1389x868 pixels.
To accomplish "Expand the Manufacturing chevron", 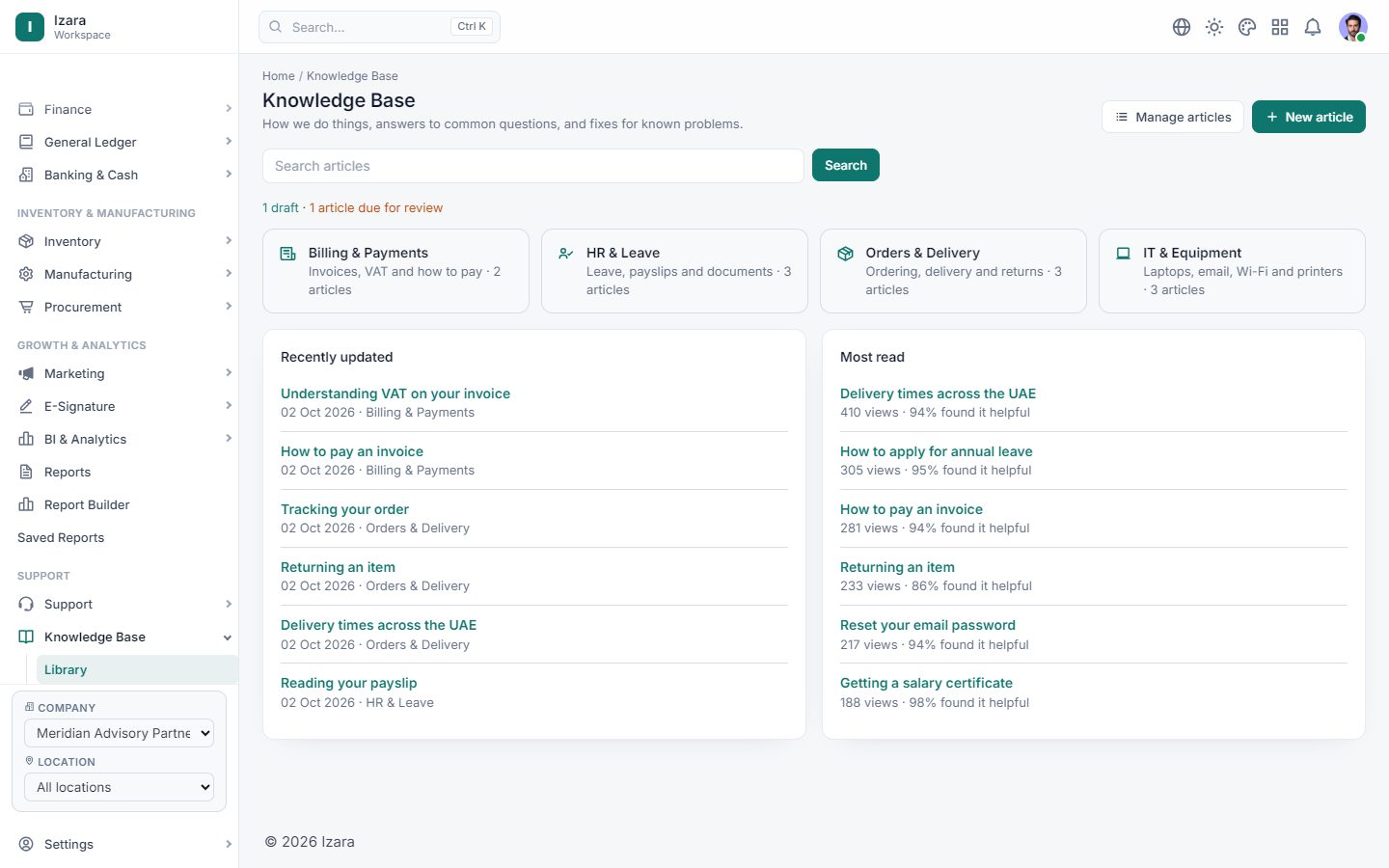I will point(229,273).
